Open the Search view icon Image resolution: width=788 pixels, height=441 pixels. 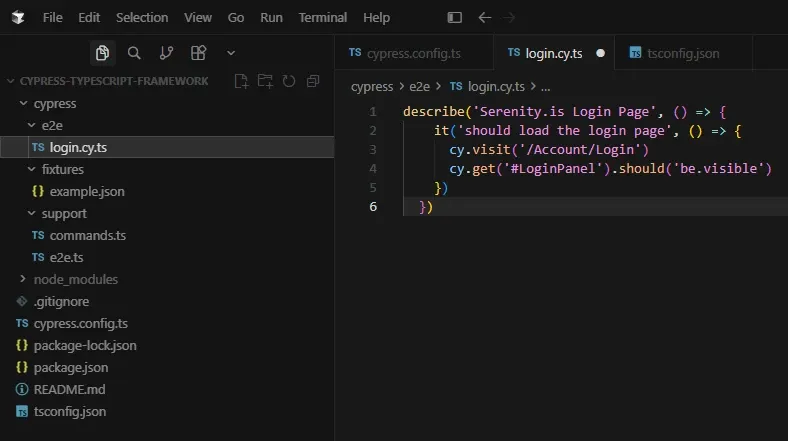(x=134, y=53)
